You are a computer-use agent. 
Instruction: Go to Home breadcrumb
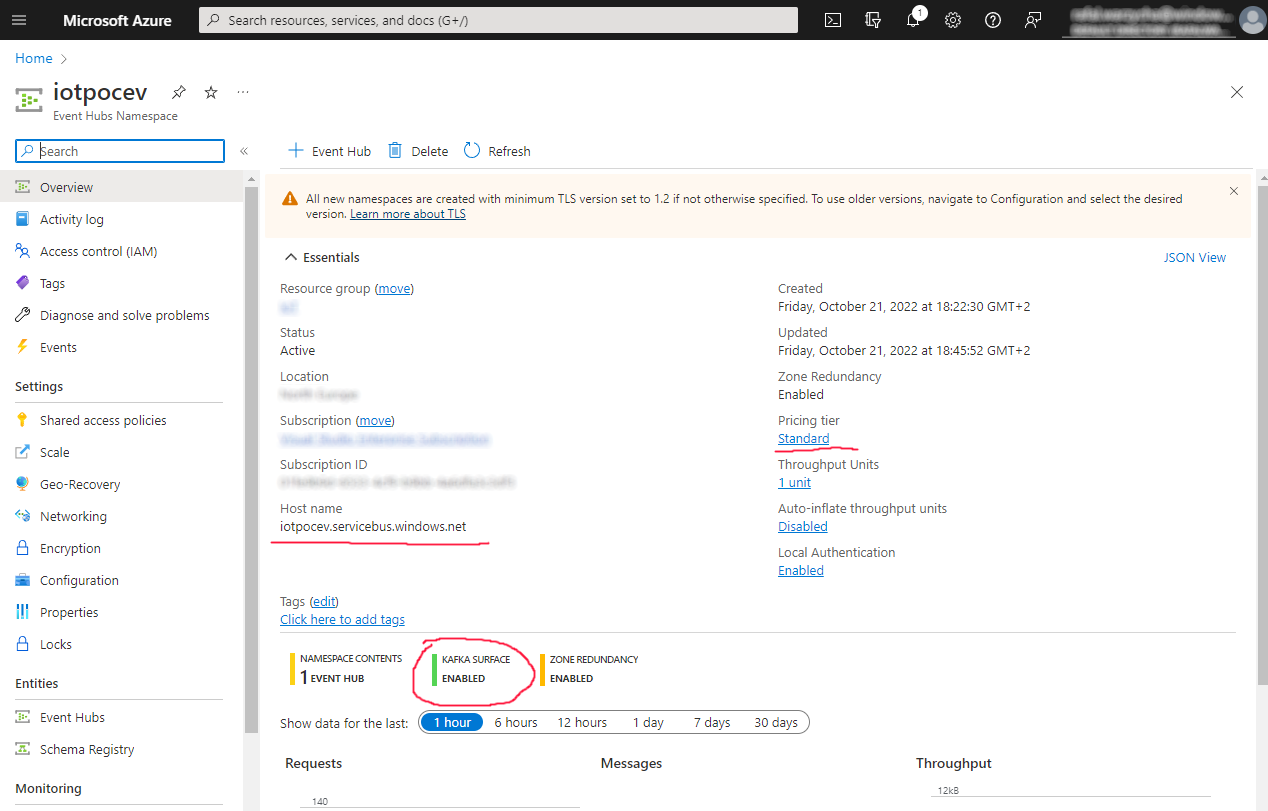[33, 59]
